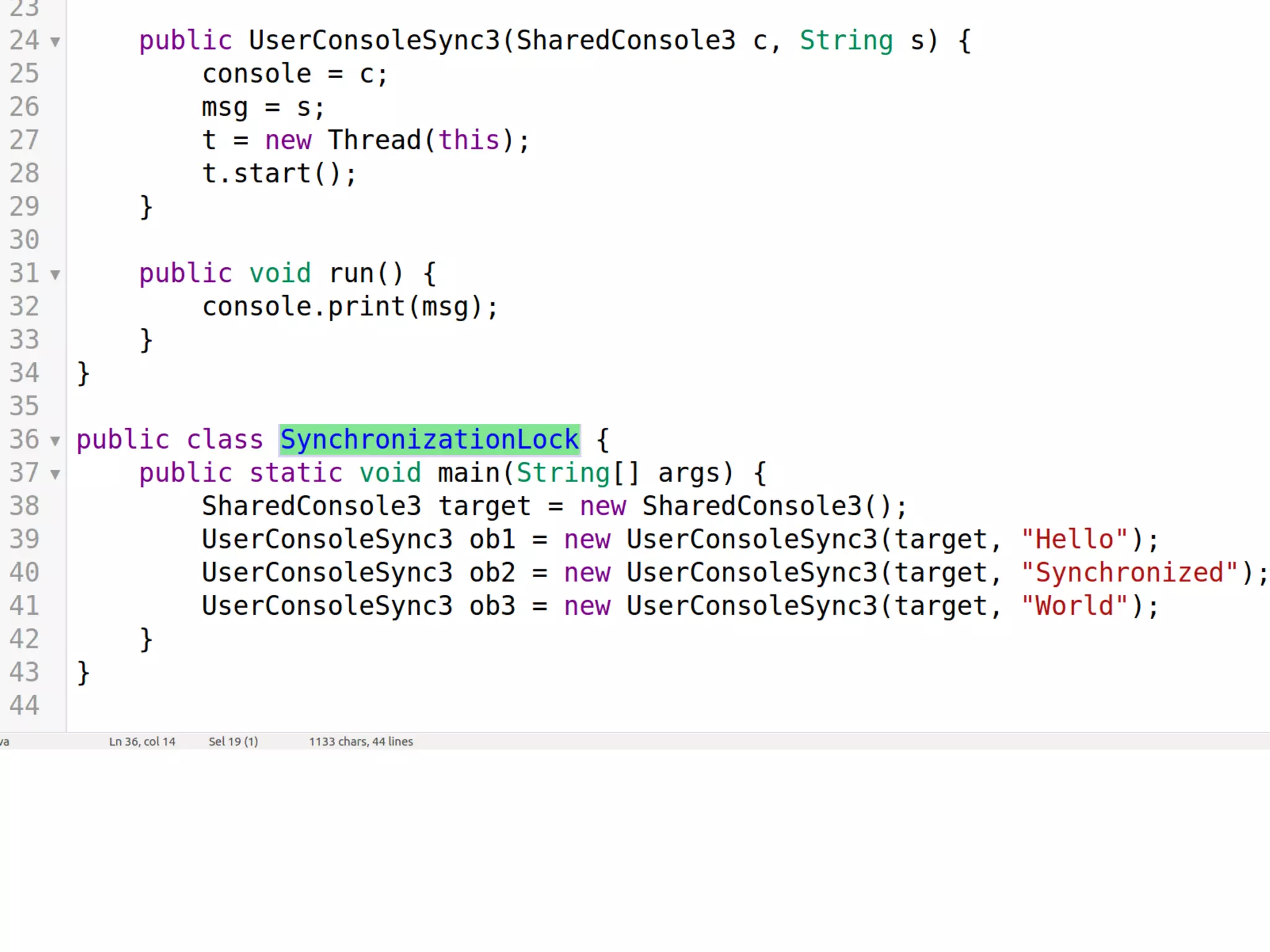Click the ob2 variable name
Viewport: 1270px width, 952px height.
click(x=492, y=573)
